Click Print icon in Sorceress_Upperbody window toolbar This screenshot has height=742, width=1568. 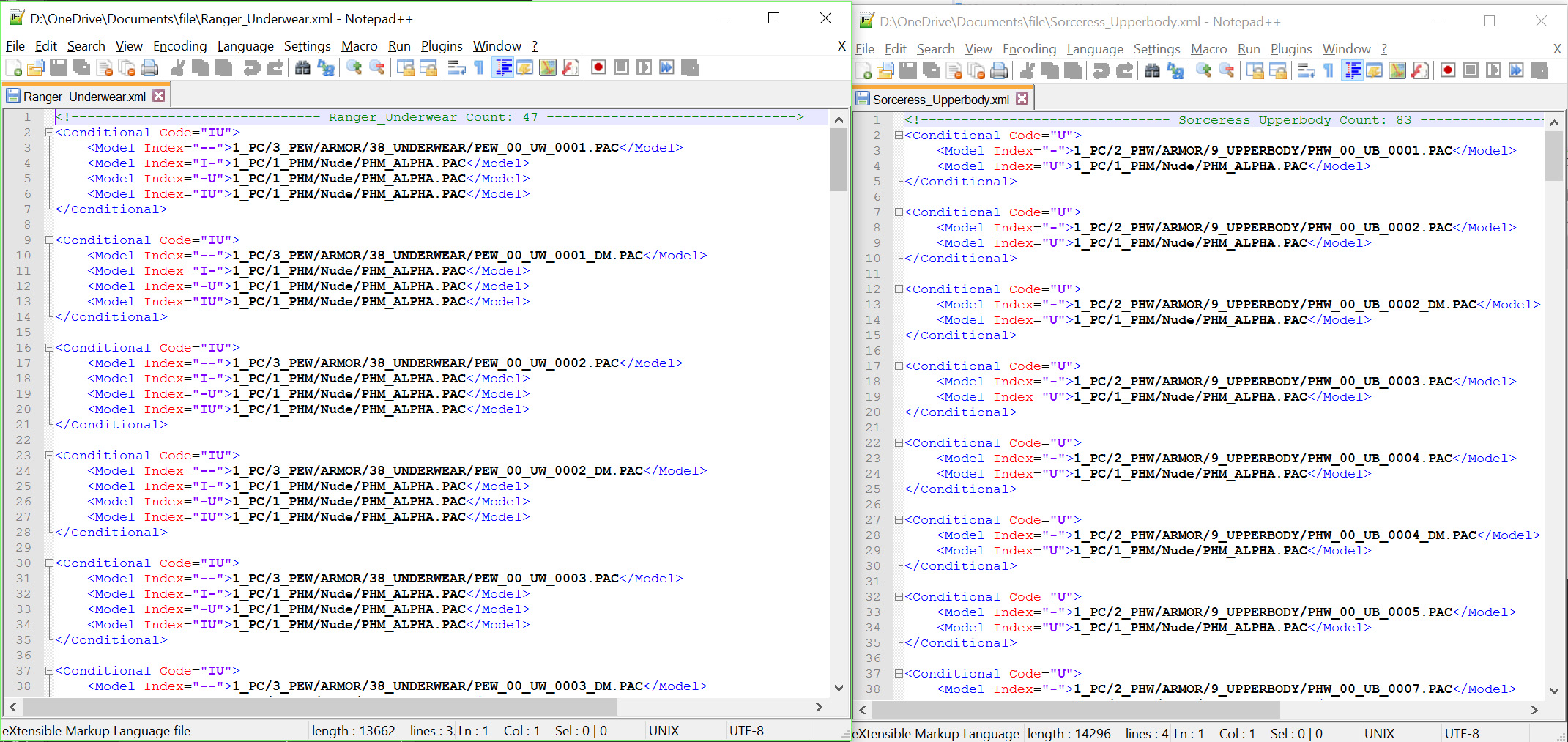pyautogui.click(x=999, y=71)
